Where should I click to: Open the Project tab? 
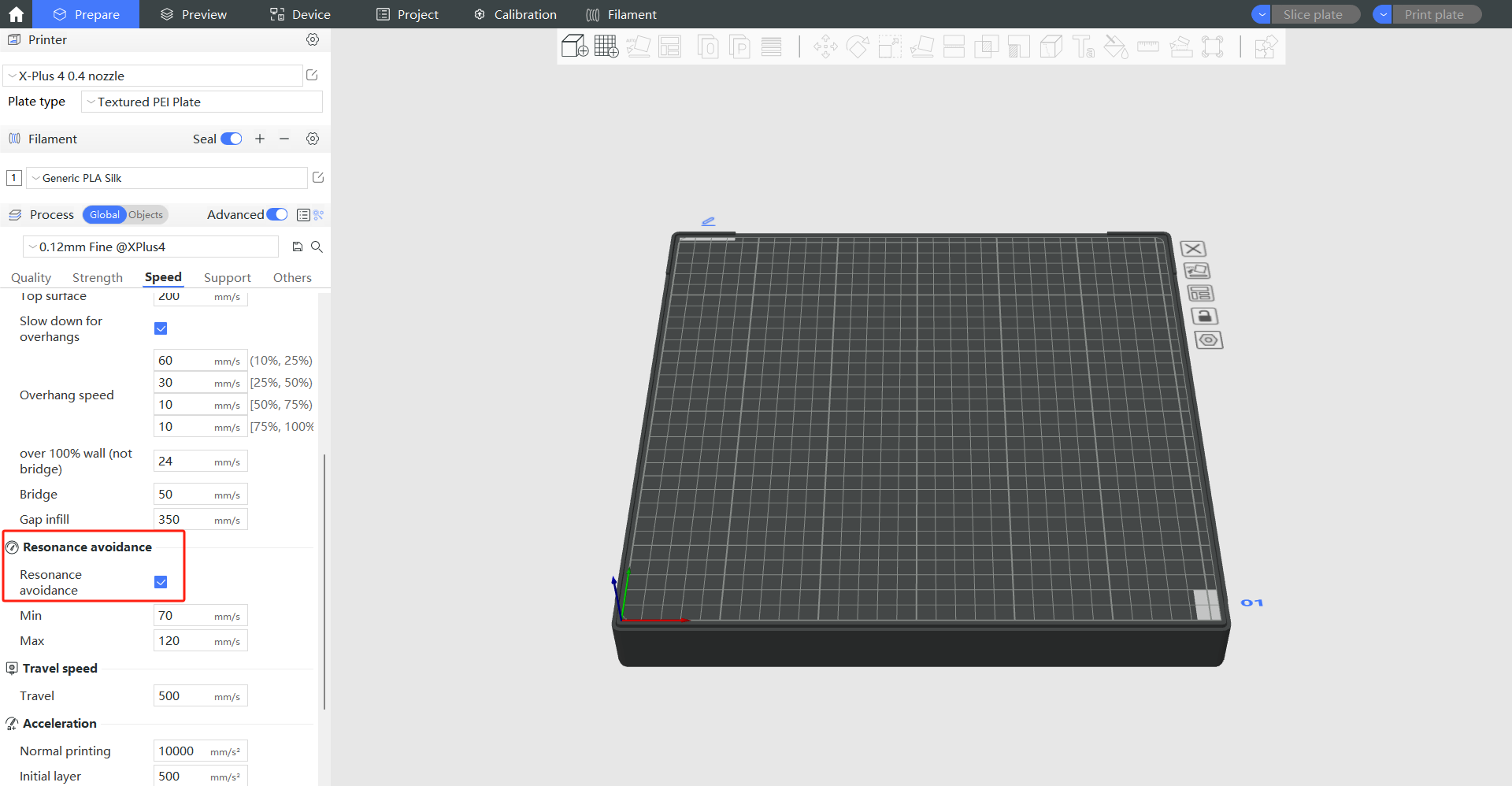point(407,14)
